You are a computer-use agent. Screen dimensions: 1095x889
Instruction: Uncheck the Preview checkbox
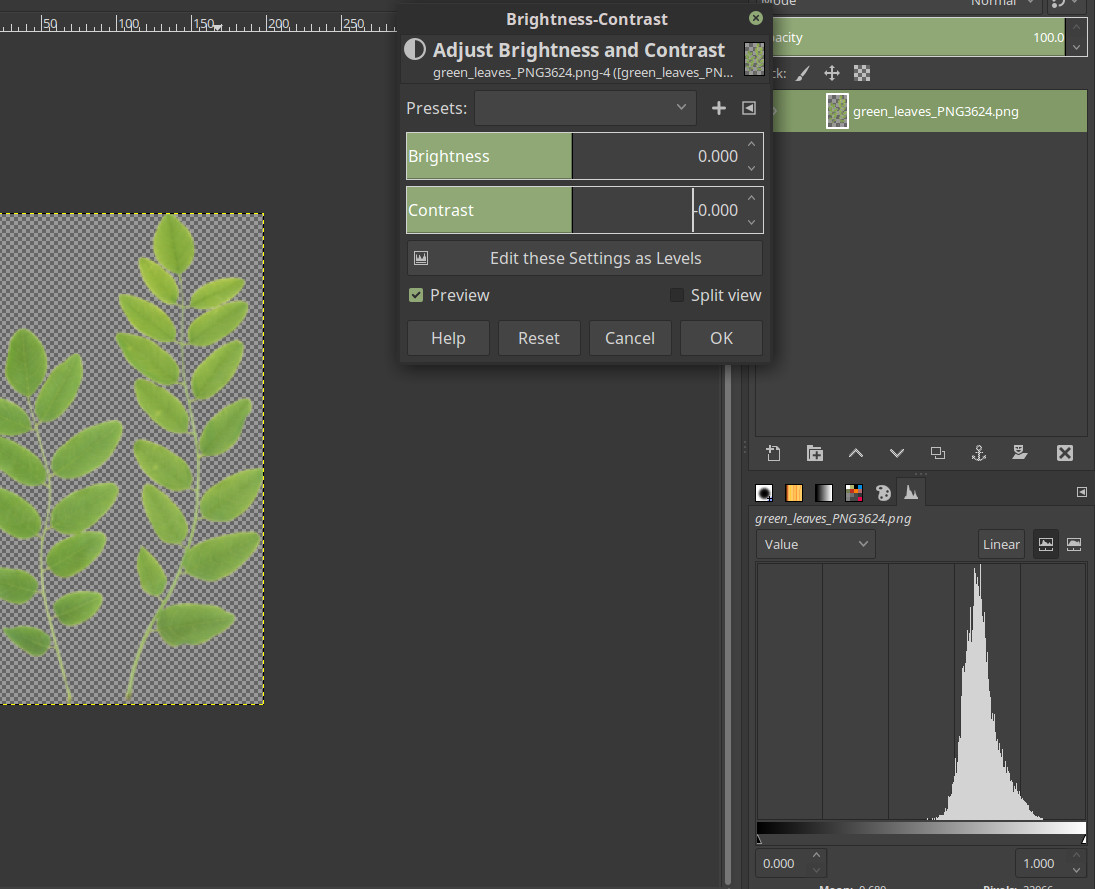[x=417, y=295]
